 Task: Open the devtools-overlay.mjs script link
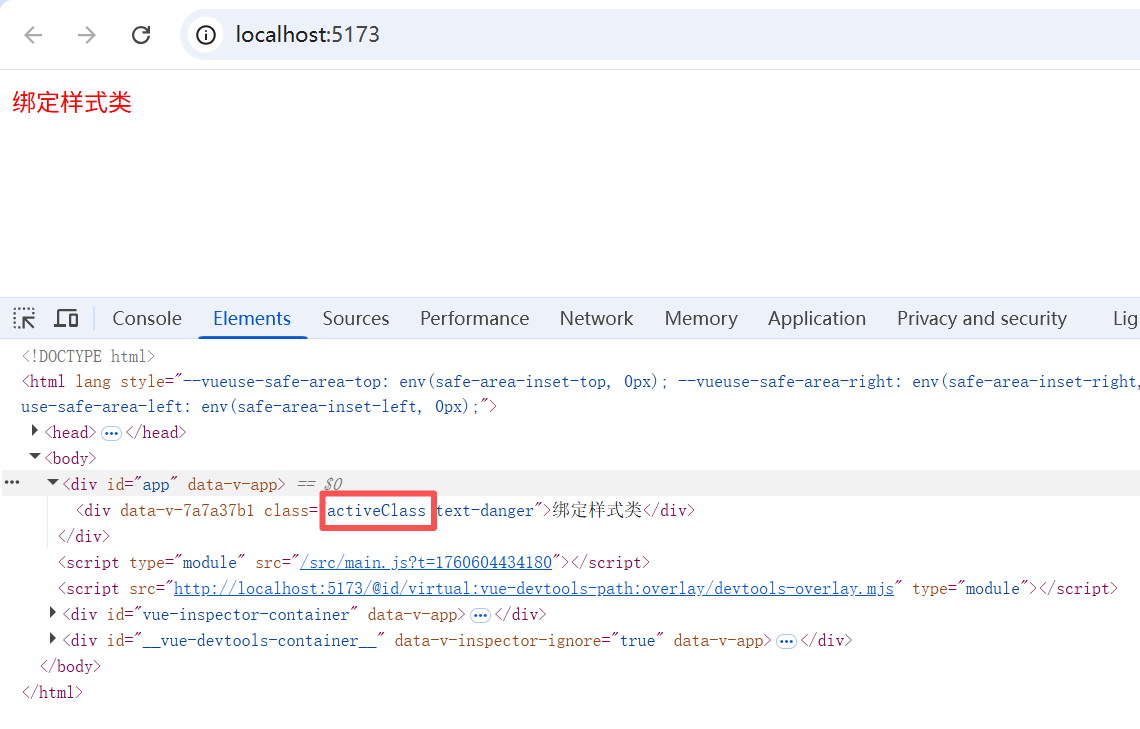click(534, 589)
